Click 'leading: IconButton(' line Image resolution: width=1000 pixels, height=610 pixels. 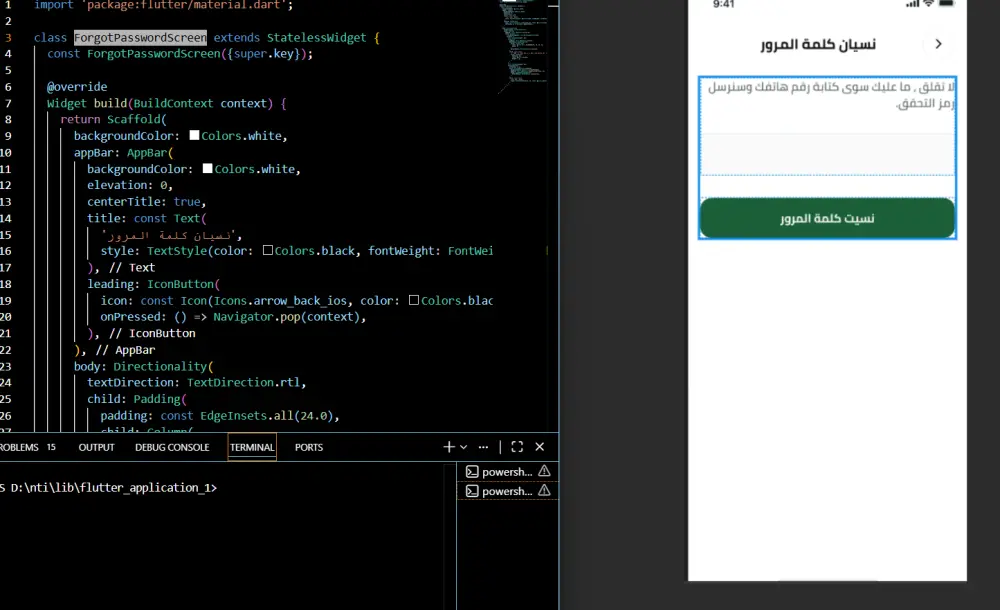click(154, 284)
